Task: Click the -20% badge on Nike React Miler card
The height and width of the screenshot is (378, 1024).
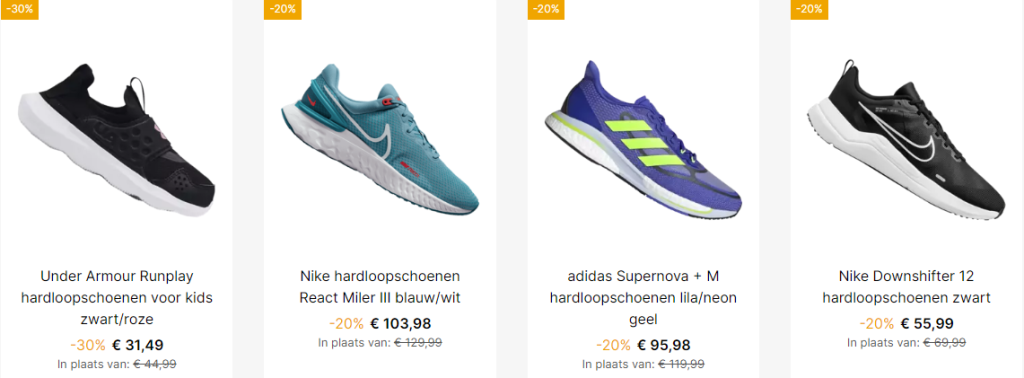Action: [283, 9]
